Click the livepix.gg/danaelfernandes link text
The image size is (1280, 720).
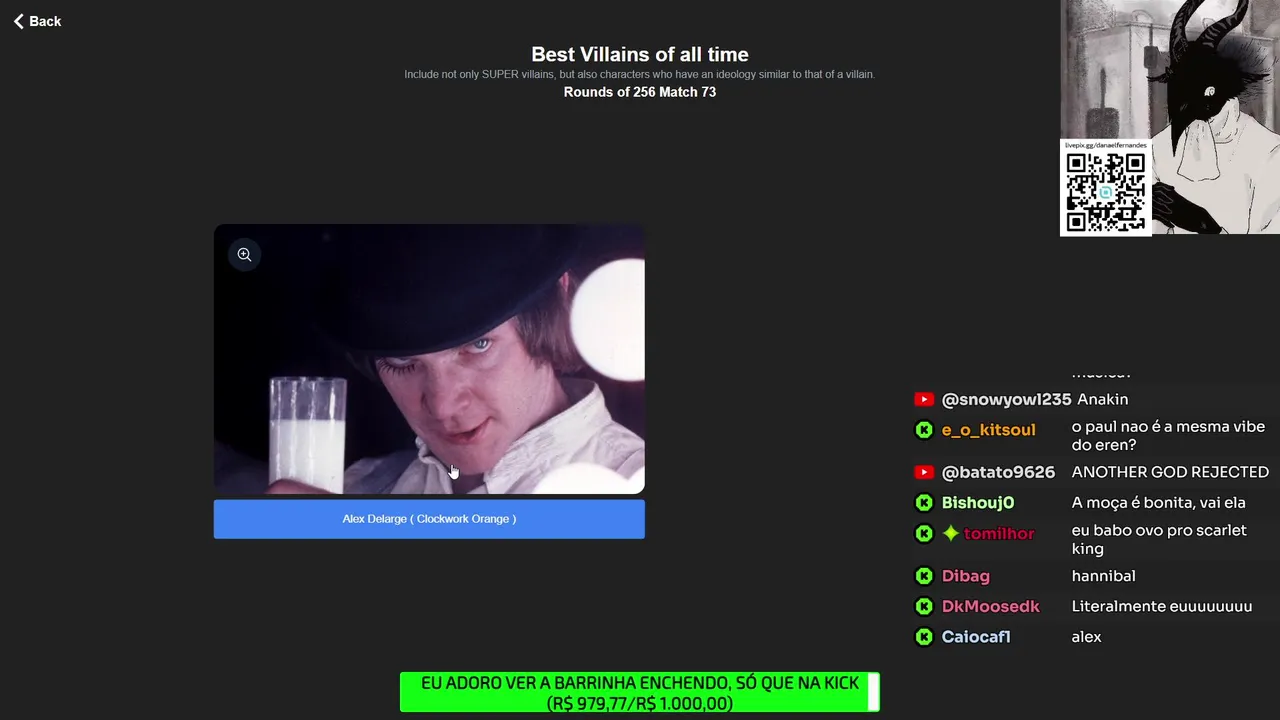[x=1105, y=145]
